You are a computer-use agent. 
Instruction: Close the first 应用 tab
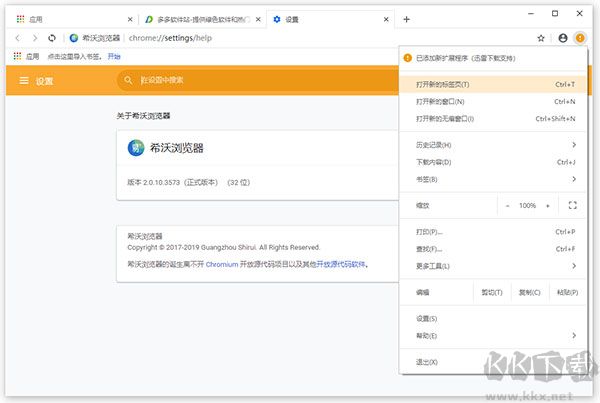130,19
